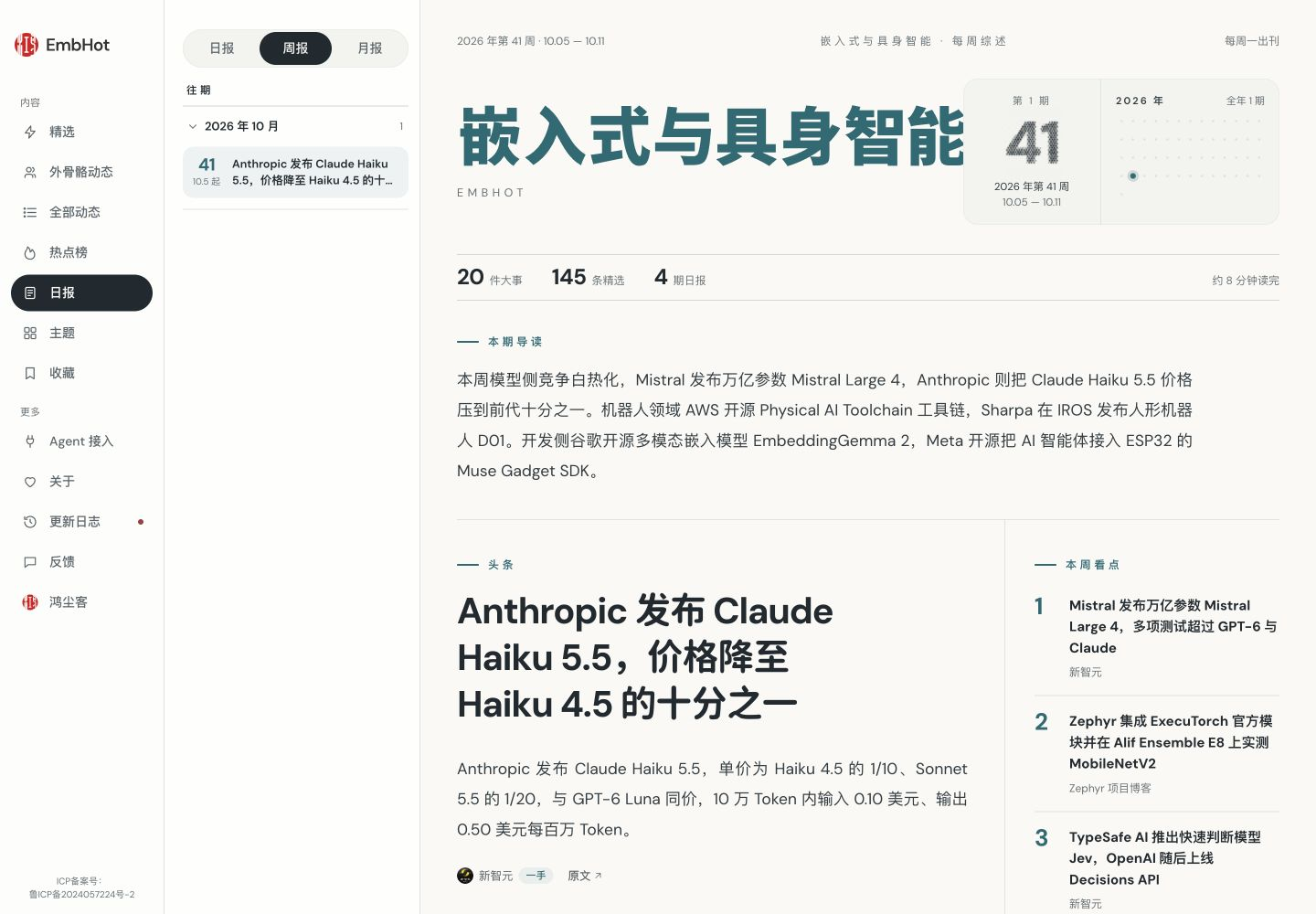
Task: Open 热点榜 flame icon
Action: coord(30,252)
